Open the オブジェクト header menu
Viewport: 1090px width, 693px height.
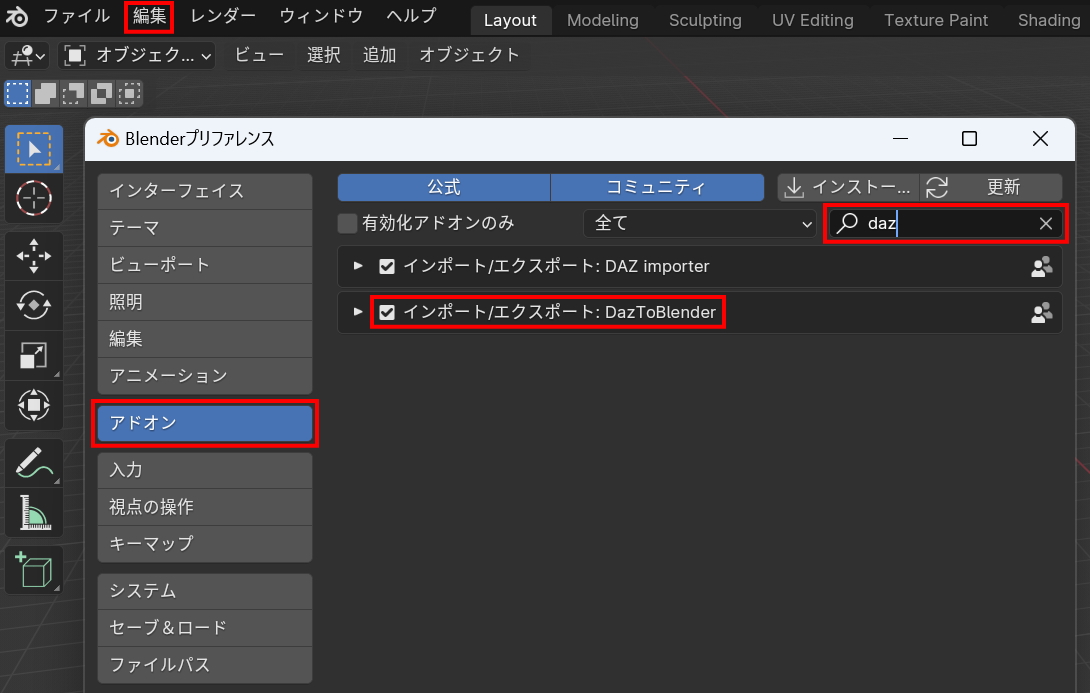pos(469,55)
